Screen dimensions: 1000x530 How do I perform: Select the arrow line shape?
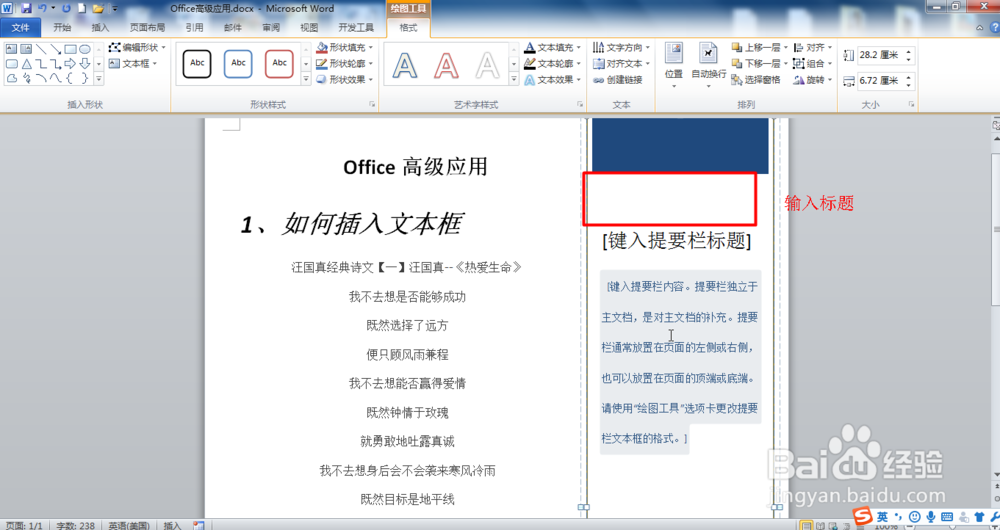[55, 49]
